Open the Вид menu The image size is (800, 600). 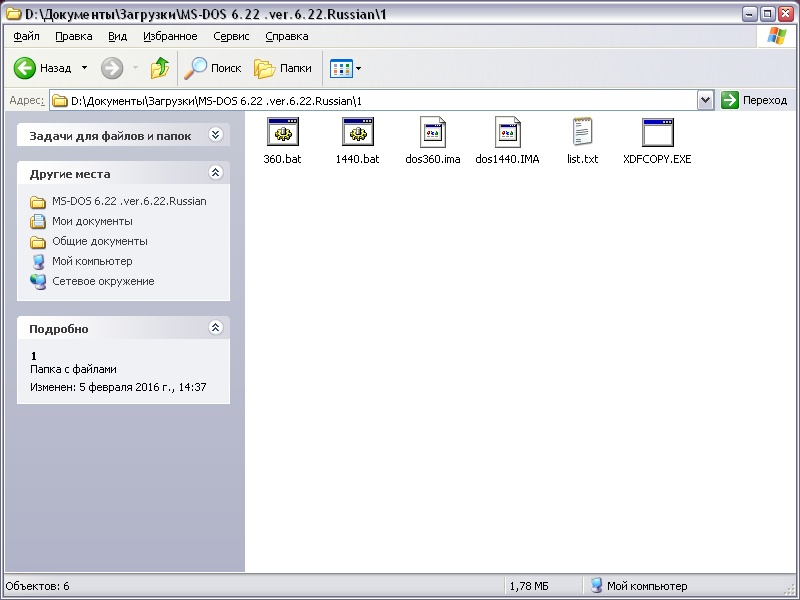[117, 36]
